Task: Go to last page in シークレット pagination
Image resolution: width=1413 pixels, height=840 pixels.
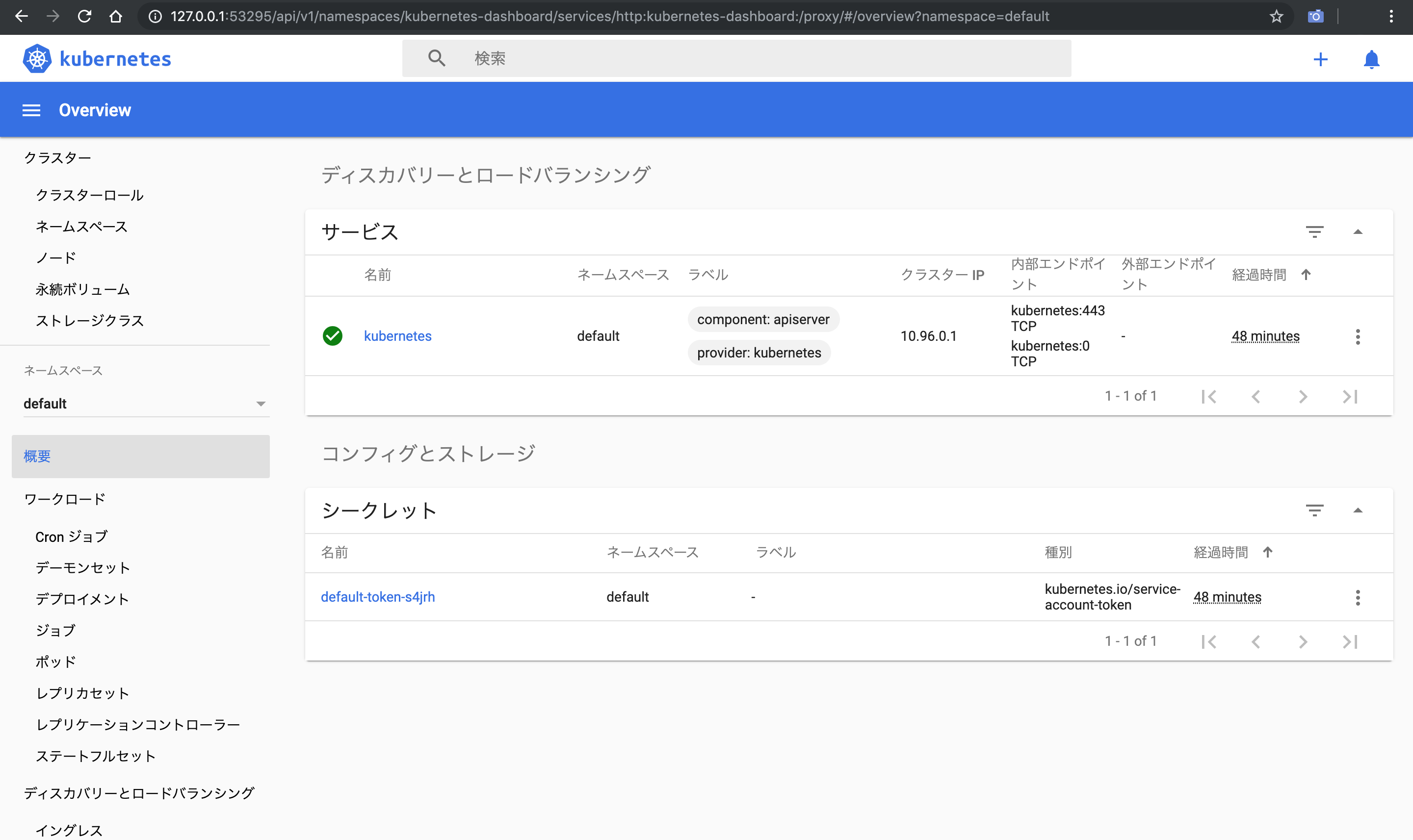Action: point(1350,641)
